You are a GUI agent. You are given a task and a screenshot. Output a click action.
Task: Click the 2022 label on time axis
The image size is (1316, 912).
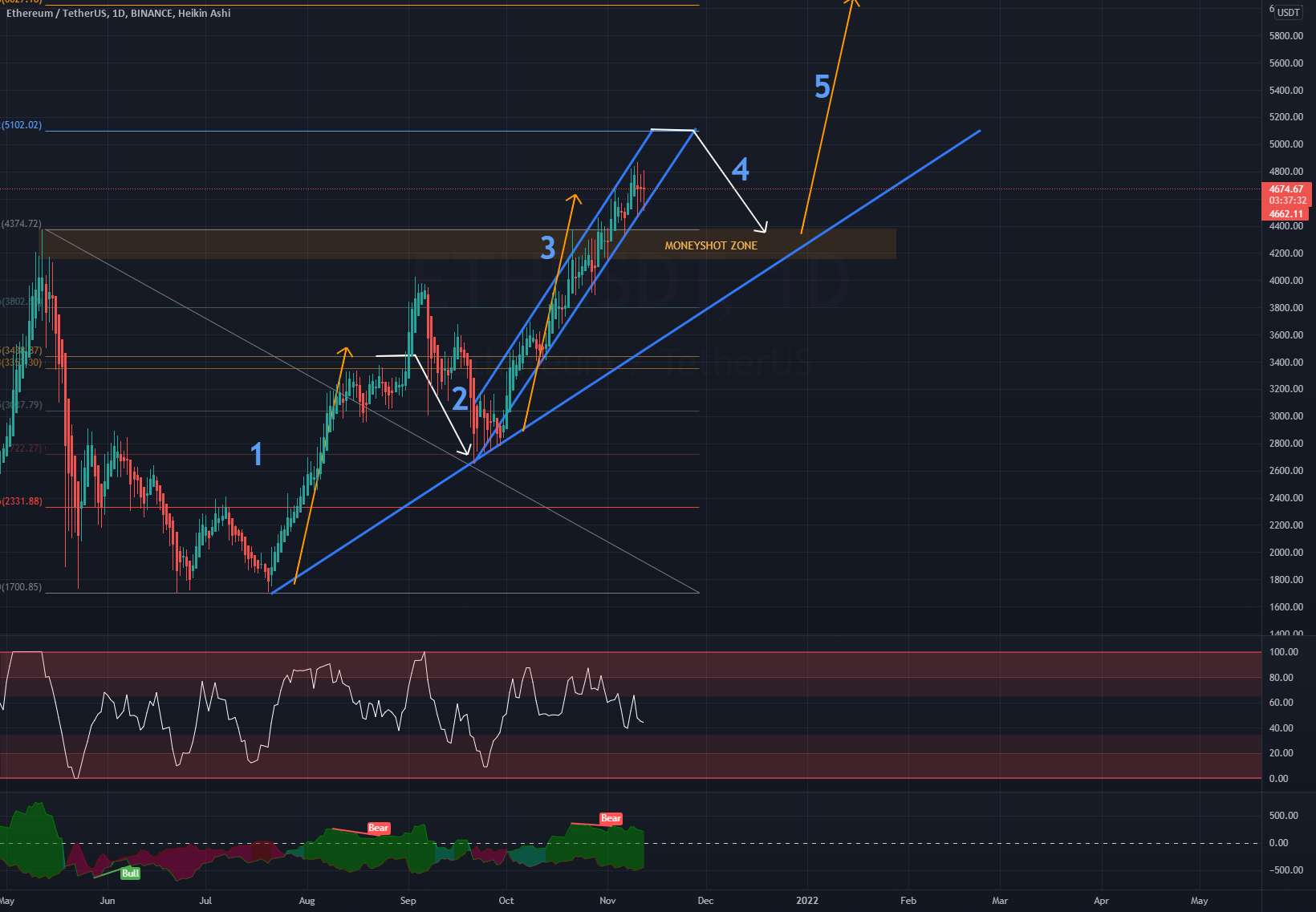tap(807, 901)
